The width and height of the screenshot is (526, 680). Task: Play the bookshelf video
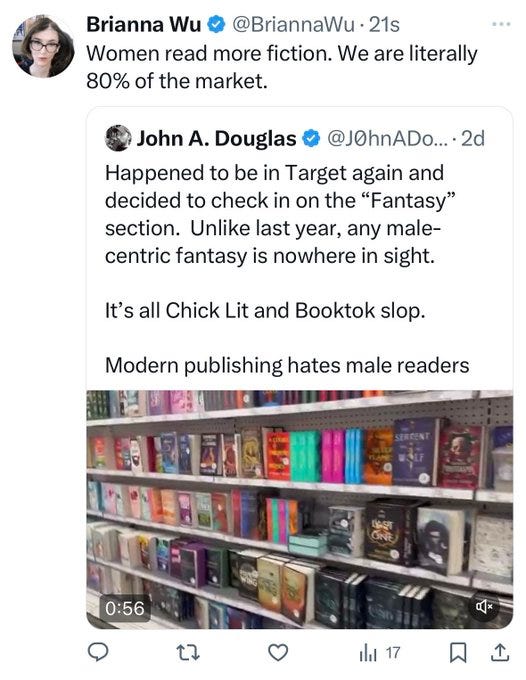tap(299, 509)
